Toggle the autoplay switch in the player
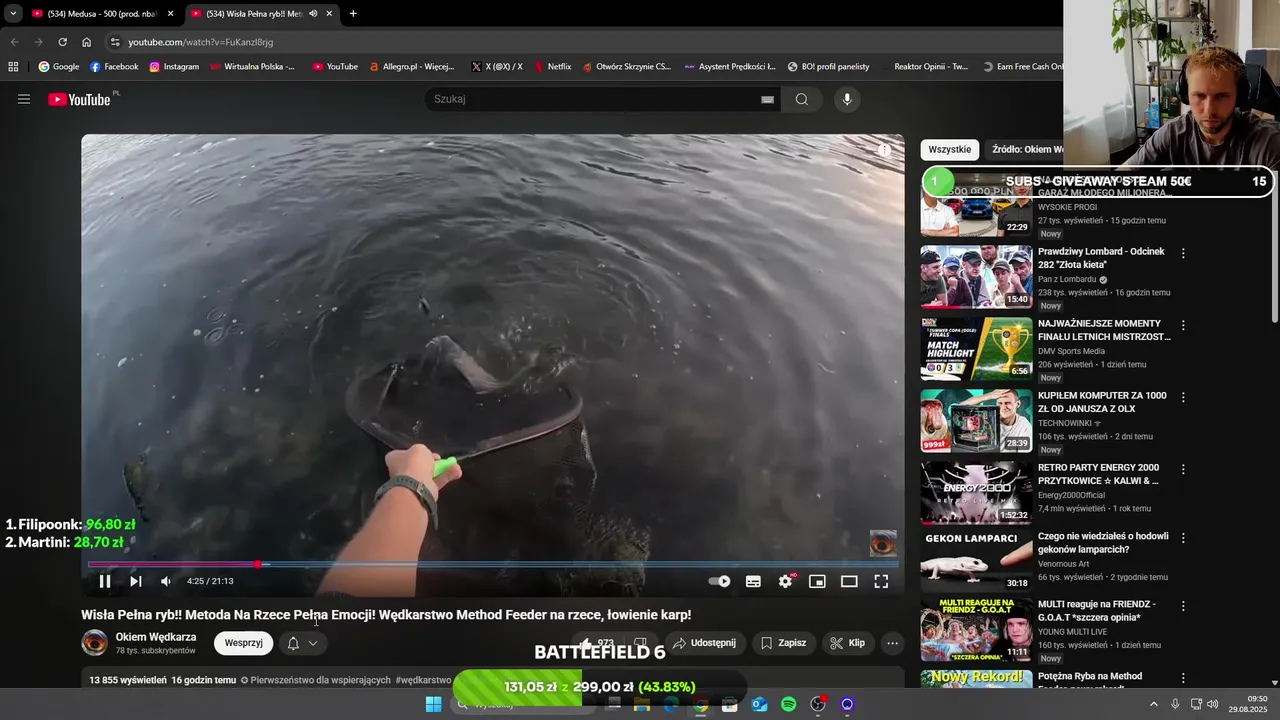Image resolution: width=1280 pixels, height=720 pixels. pyautogui.click(x=719, y=581)
